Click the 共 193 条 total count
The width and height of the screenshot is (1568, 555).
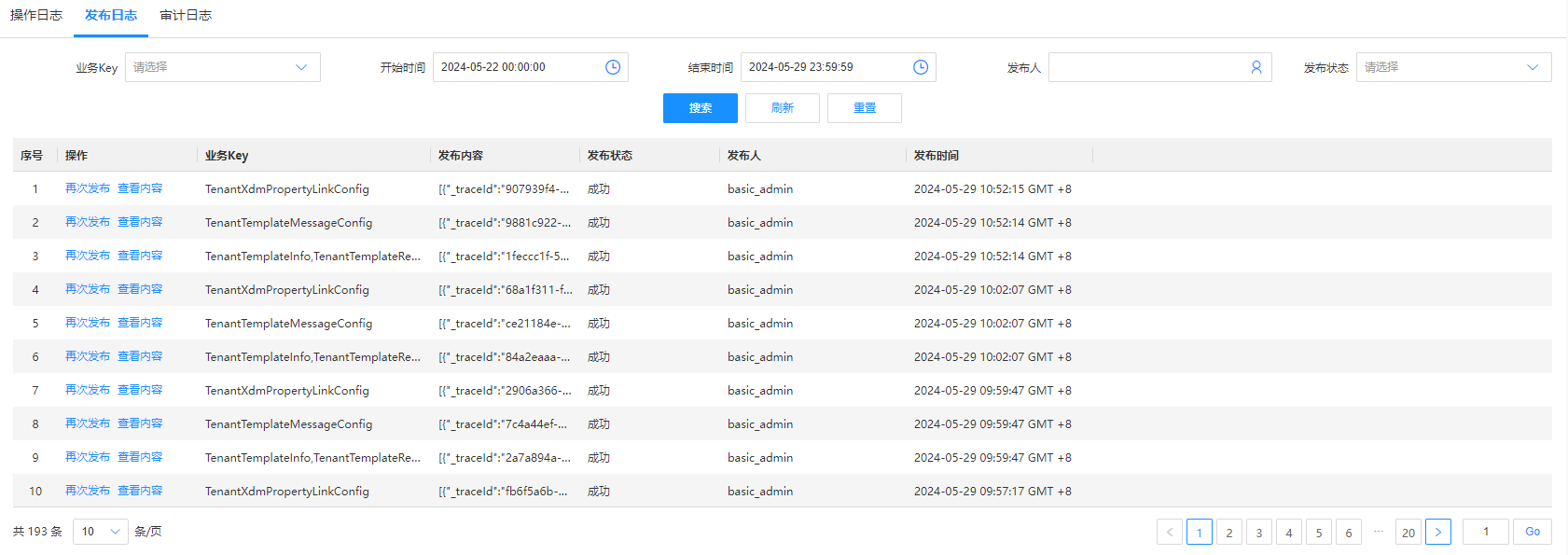point(37,532)
